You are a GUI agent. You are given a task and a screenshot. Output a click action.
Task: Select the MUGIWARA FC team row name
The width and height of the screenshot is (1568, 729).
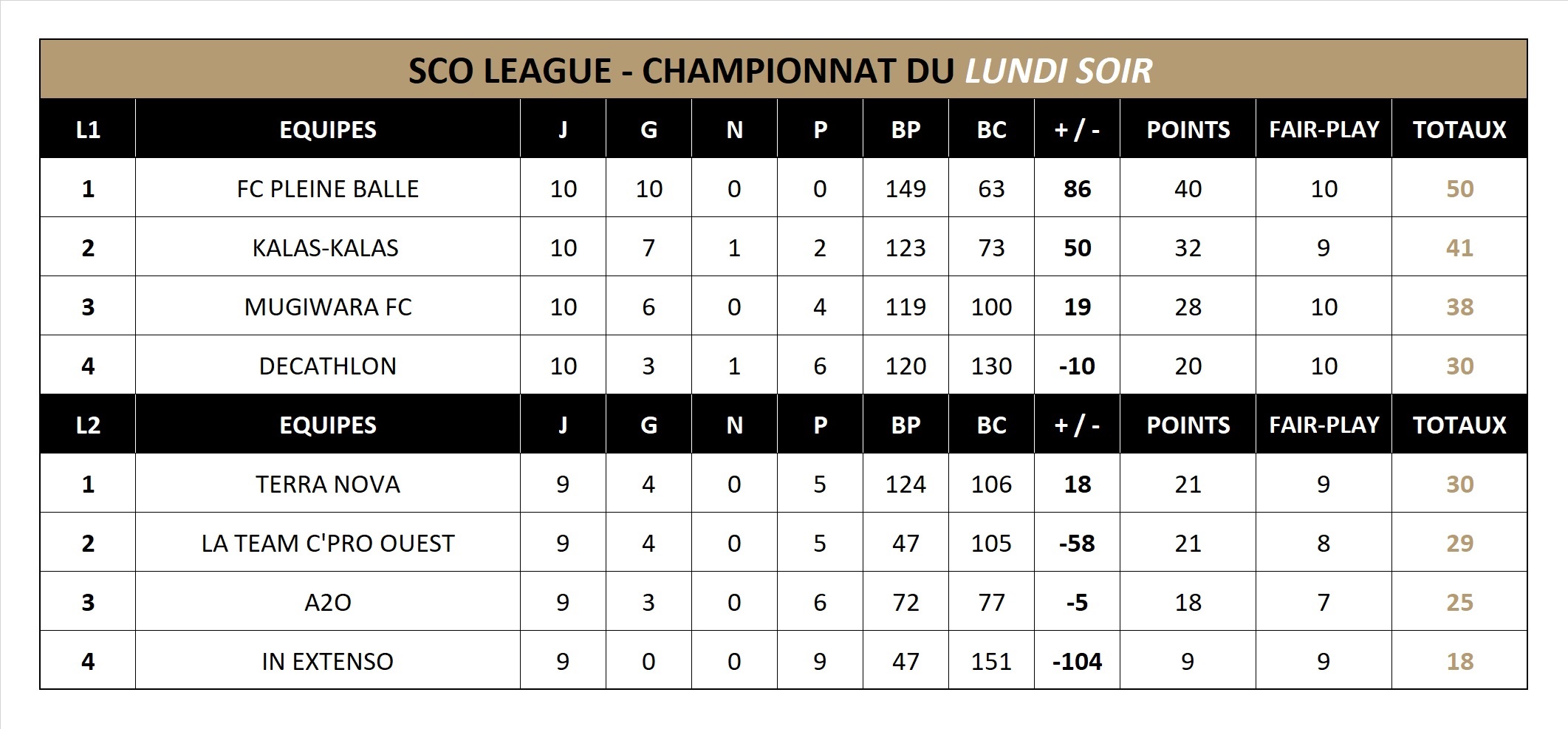[327, 307]
